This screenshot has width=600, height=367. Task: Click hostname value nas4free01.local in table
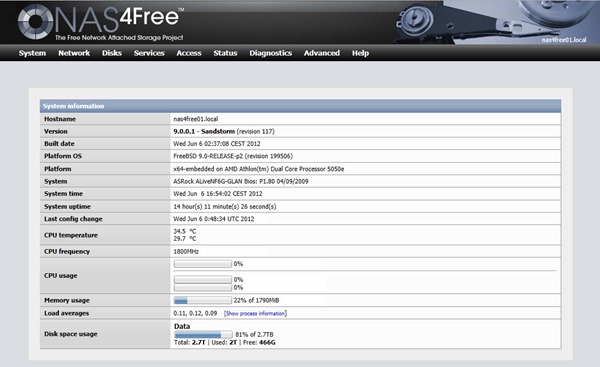[196, 119]
